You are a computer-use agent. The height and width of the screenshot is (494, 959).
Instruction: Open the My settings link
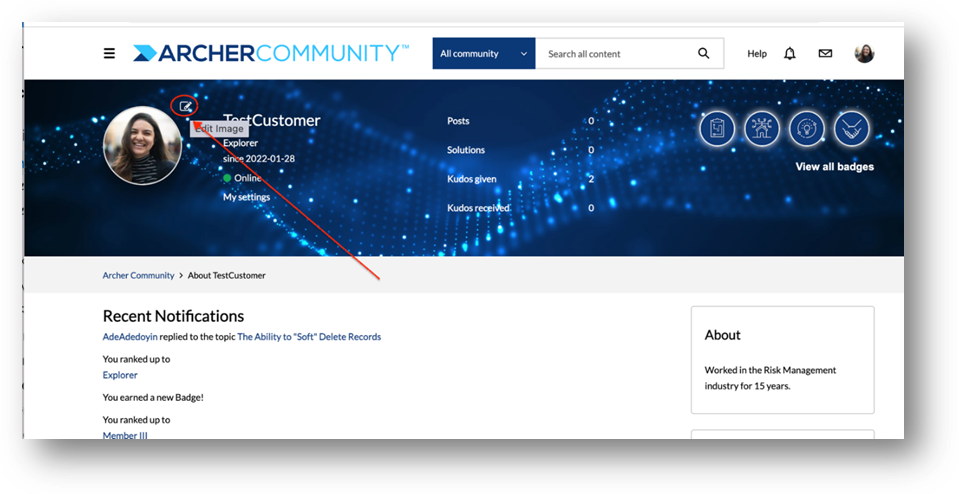[246, 197]
